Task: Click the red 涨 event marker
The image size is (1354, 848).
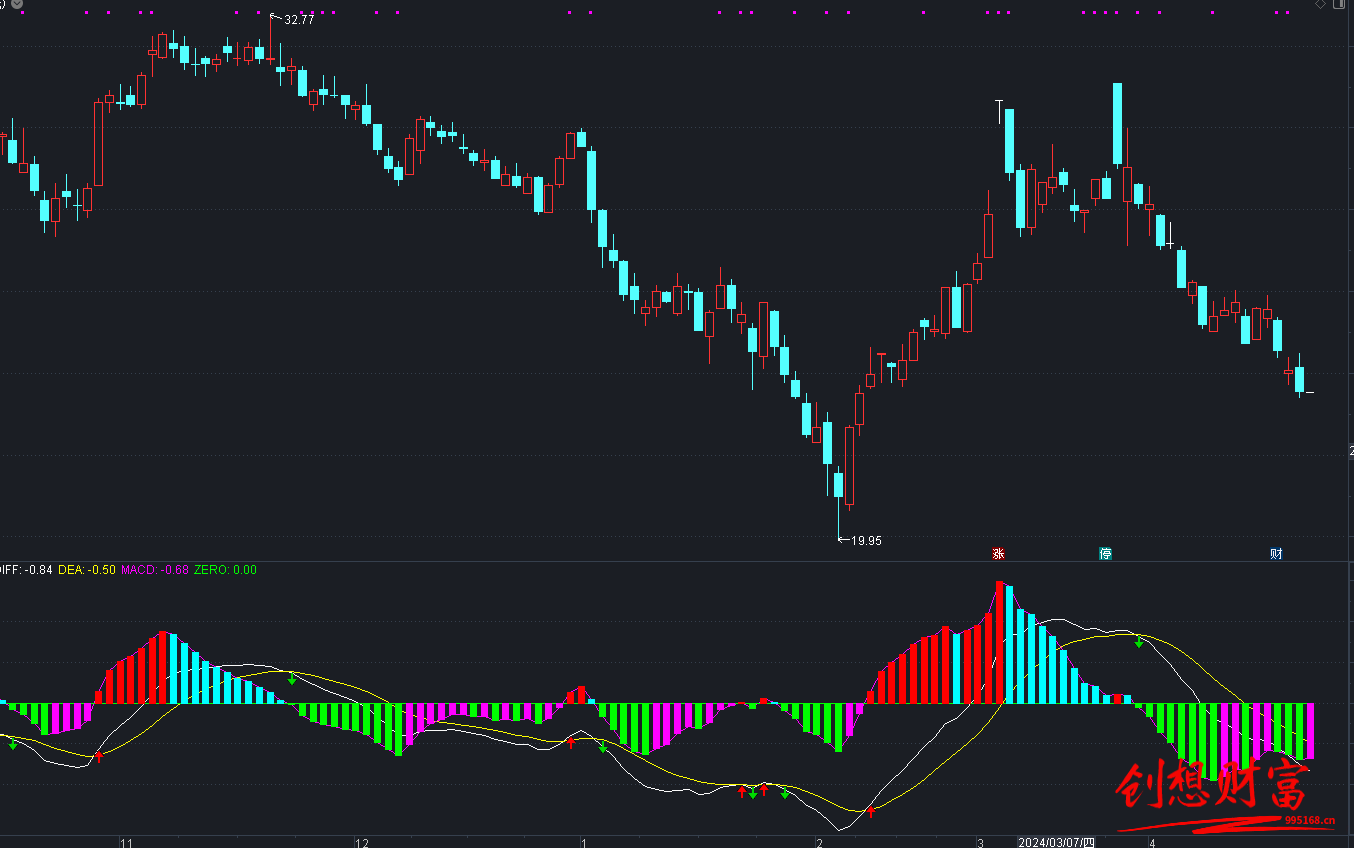Action: (x=997, y=553)
